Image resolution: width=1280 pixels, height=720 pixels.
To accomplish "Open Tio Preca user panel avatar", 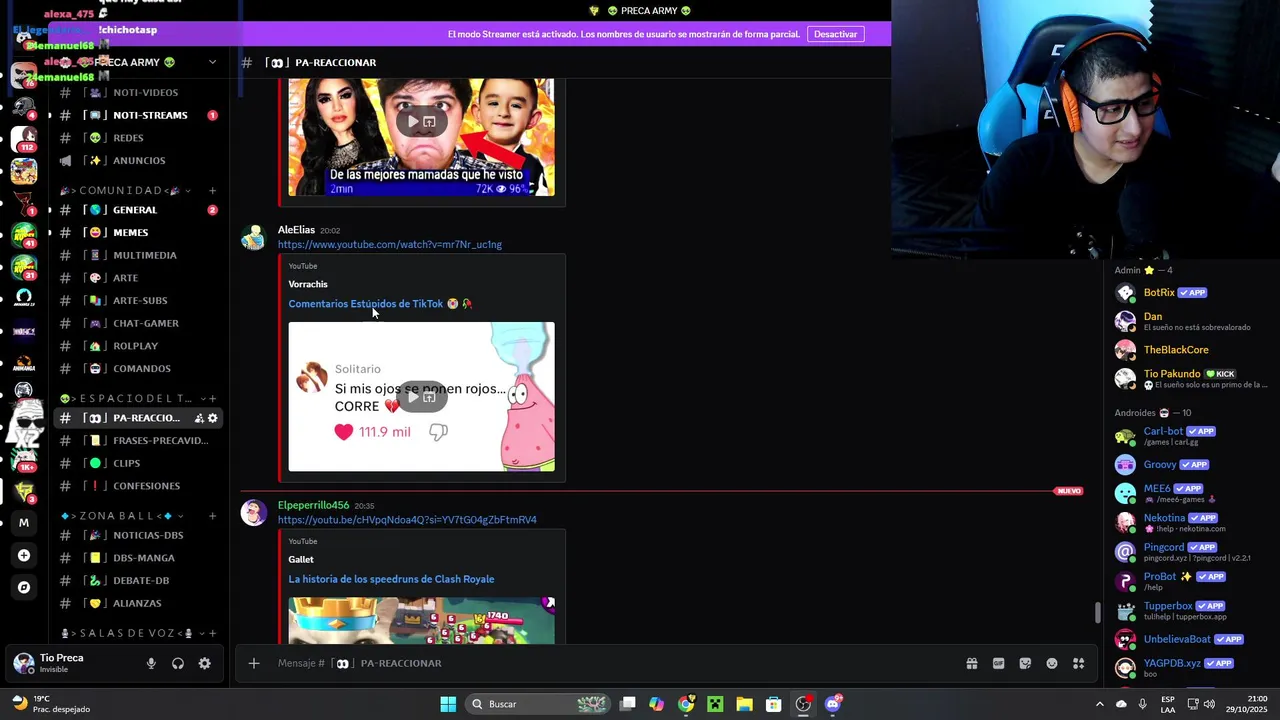I will (x=24, y=663).
